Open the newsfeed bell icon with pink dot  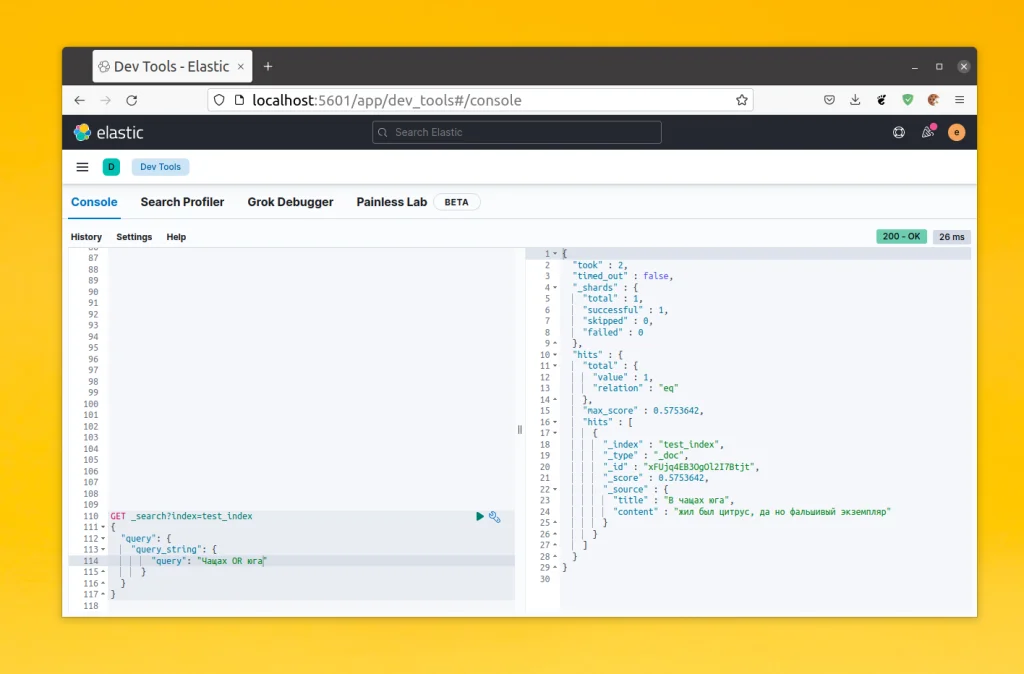pos(927,132)
